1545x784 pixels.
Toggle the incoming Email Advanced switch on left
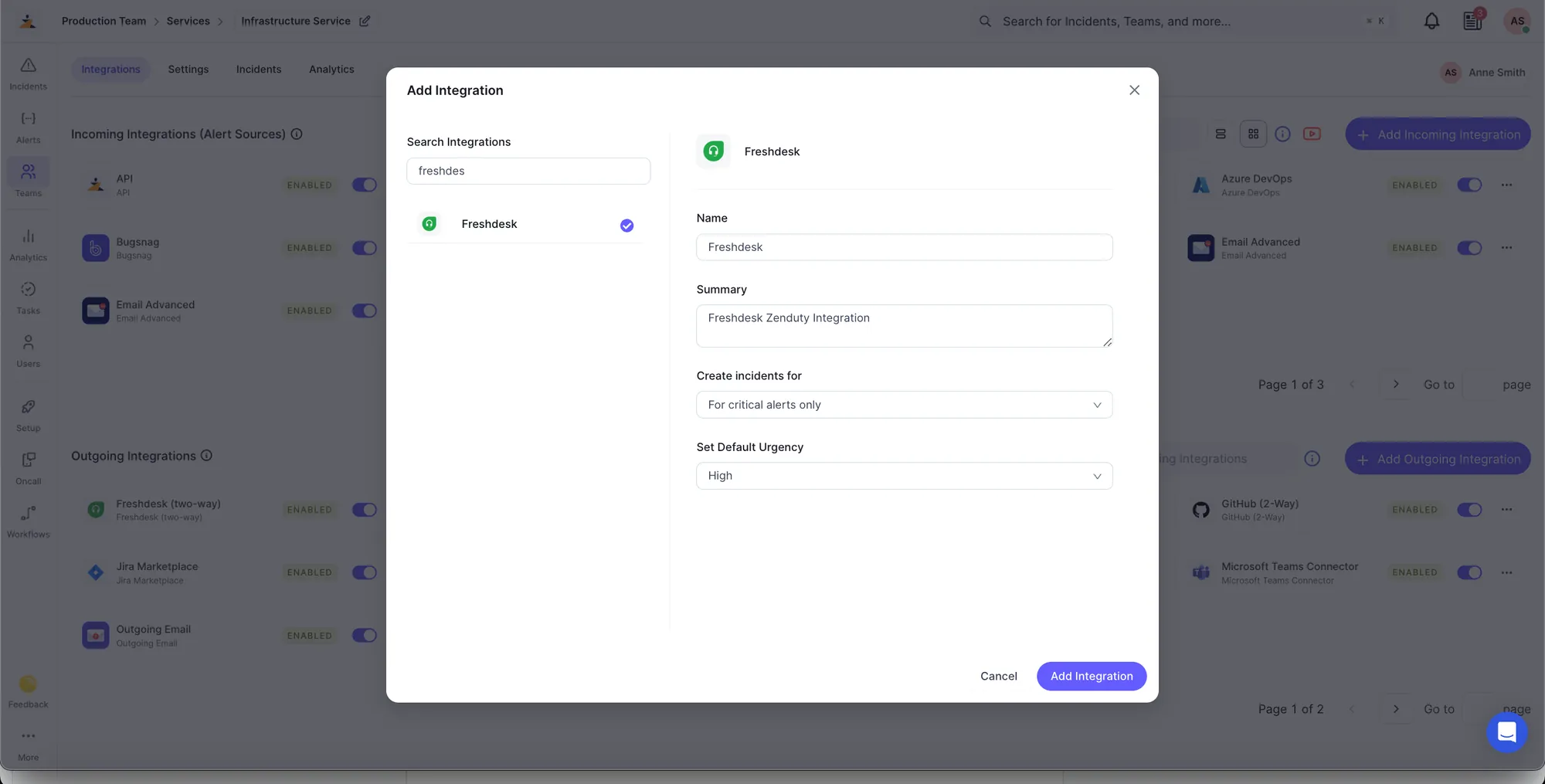point(365,311)
